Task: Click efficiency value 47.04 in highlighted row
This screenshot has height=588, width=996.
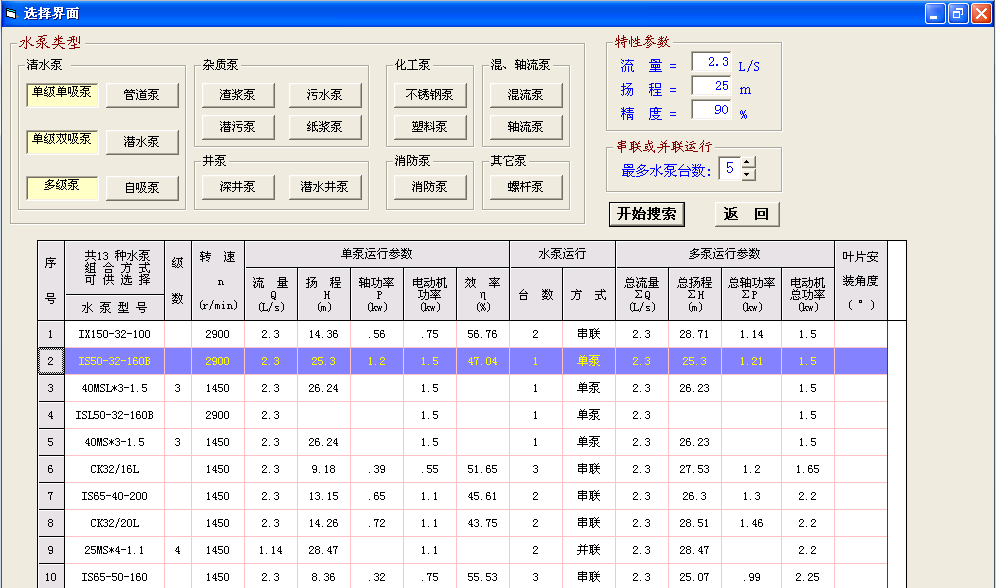Action: (482, 361)
